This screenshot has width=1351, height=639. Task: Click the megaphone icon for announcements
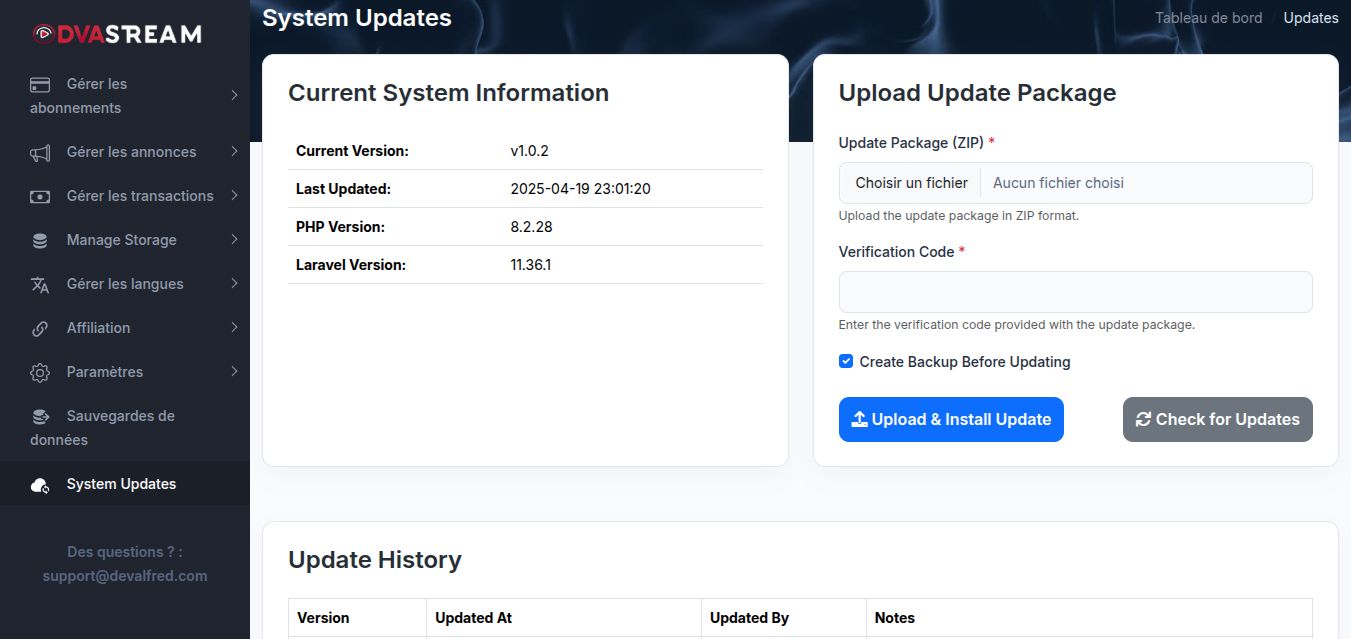point(40,152)
